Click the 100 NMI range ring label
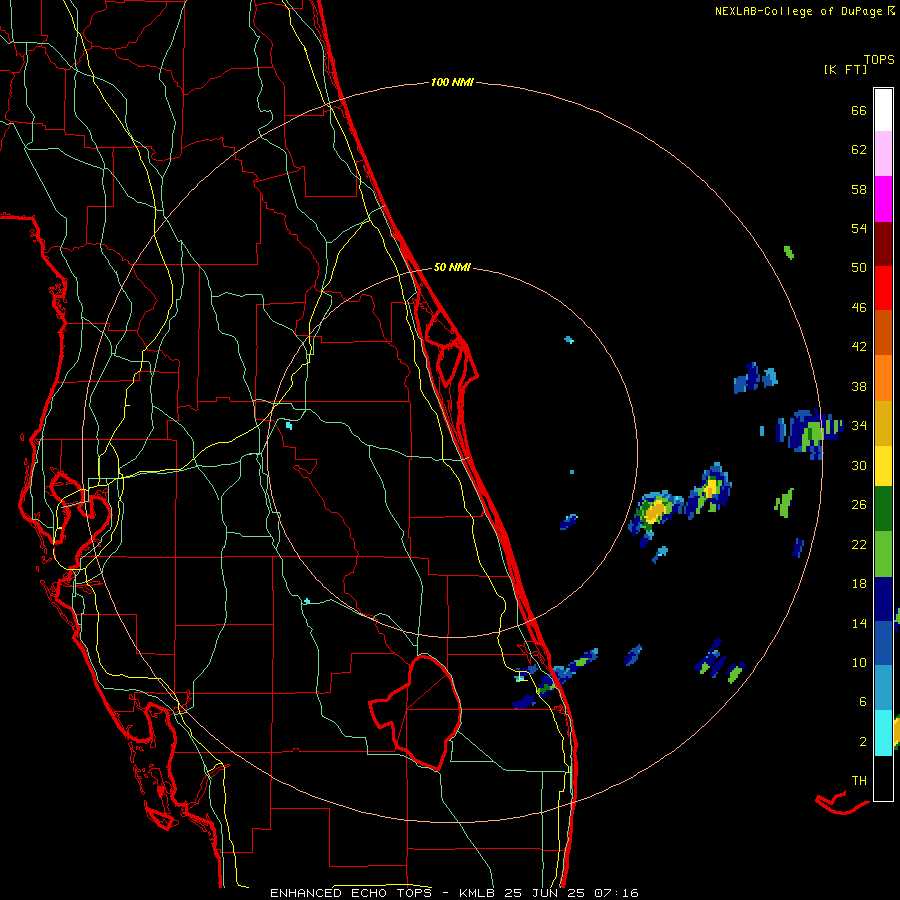900x900 pixels. tap(452, 82)
